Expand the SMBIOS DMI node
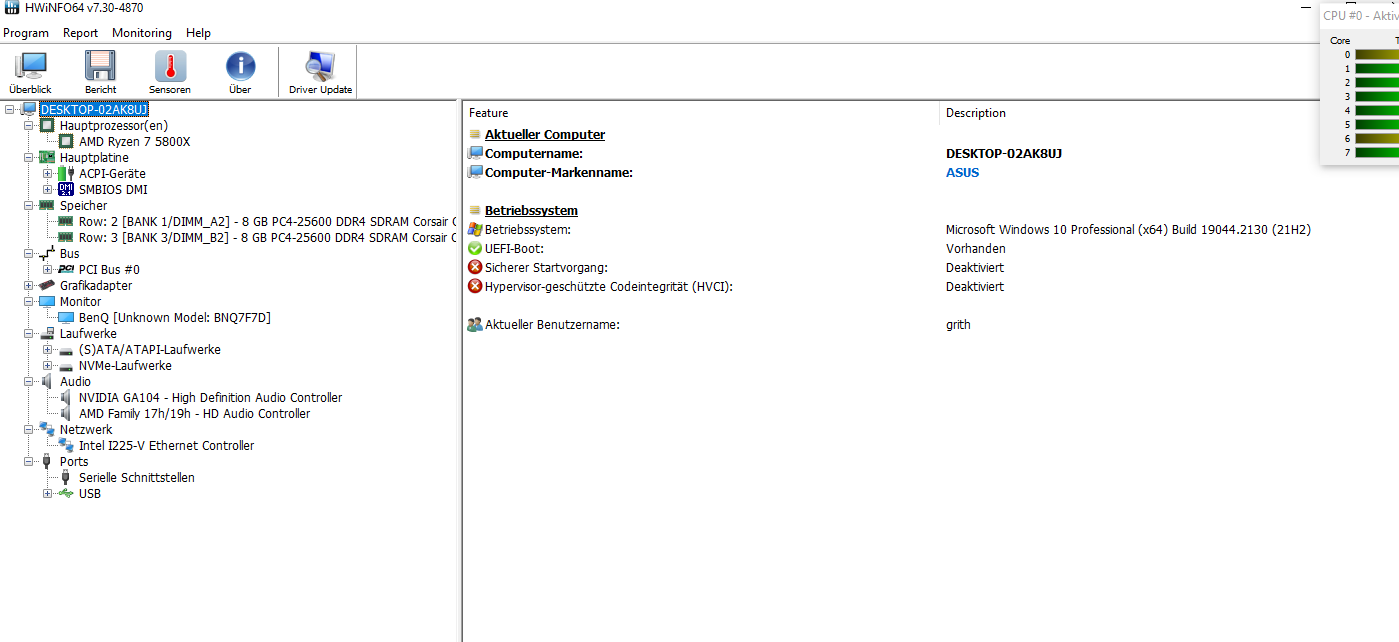This screenshot has height=642, width=1399. [47, 189]
